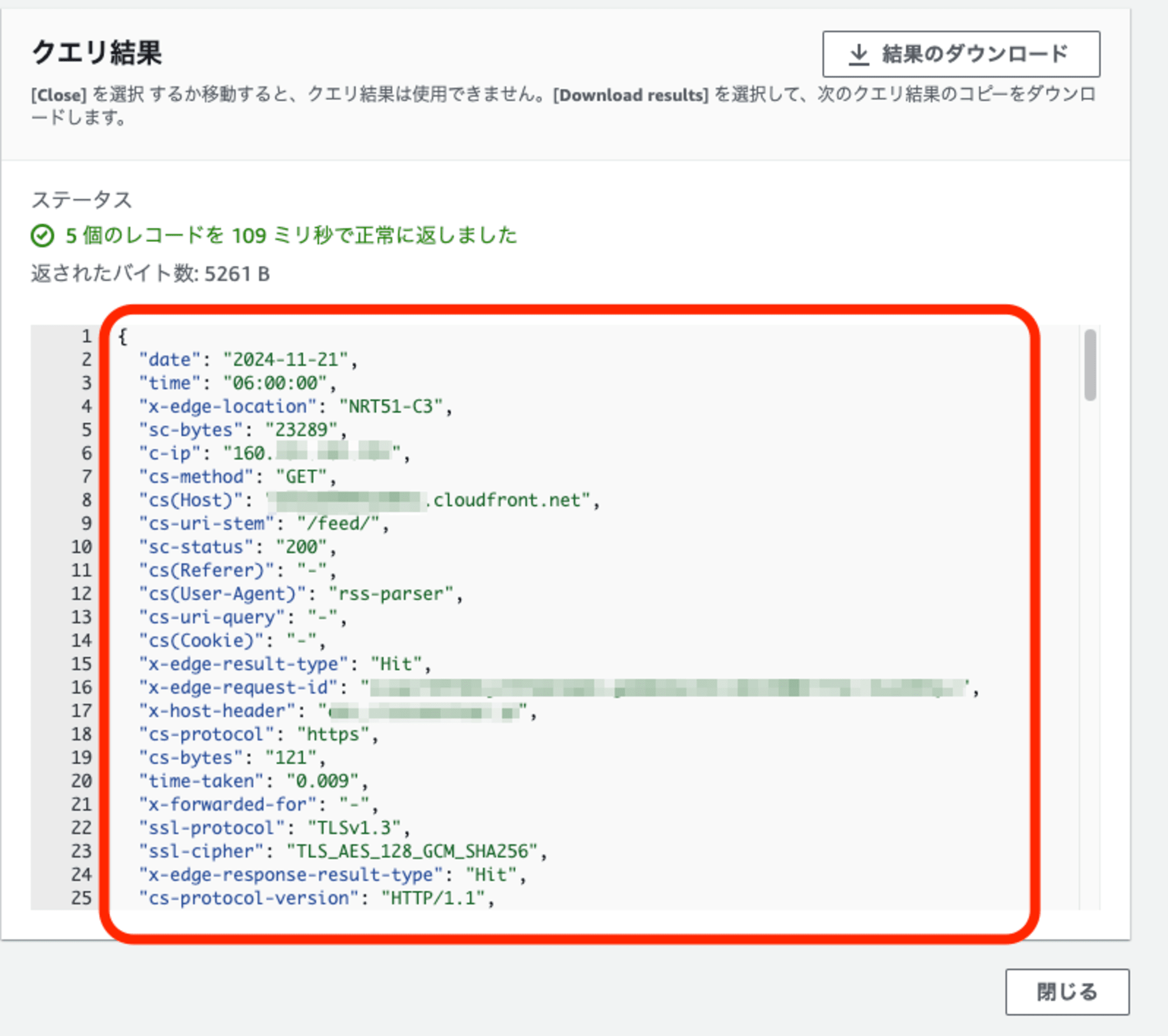The image size is (1168, 1036).
Task: Click the "time": "06:00:00" line
Action: 238,383
